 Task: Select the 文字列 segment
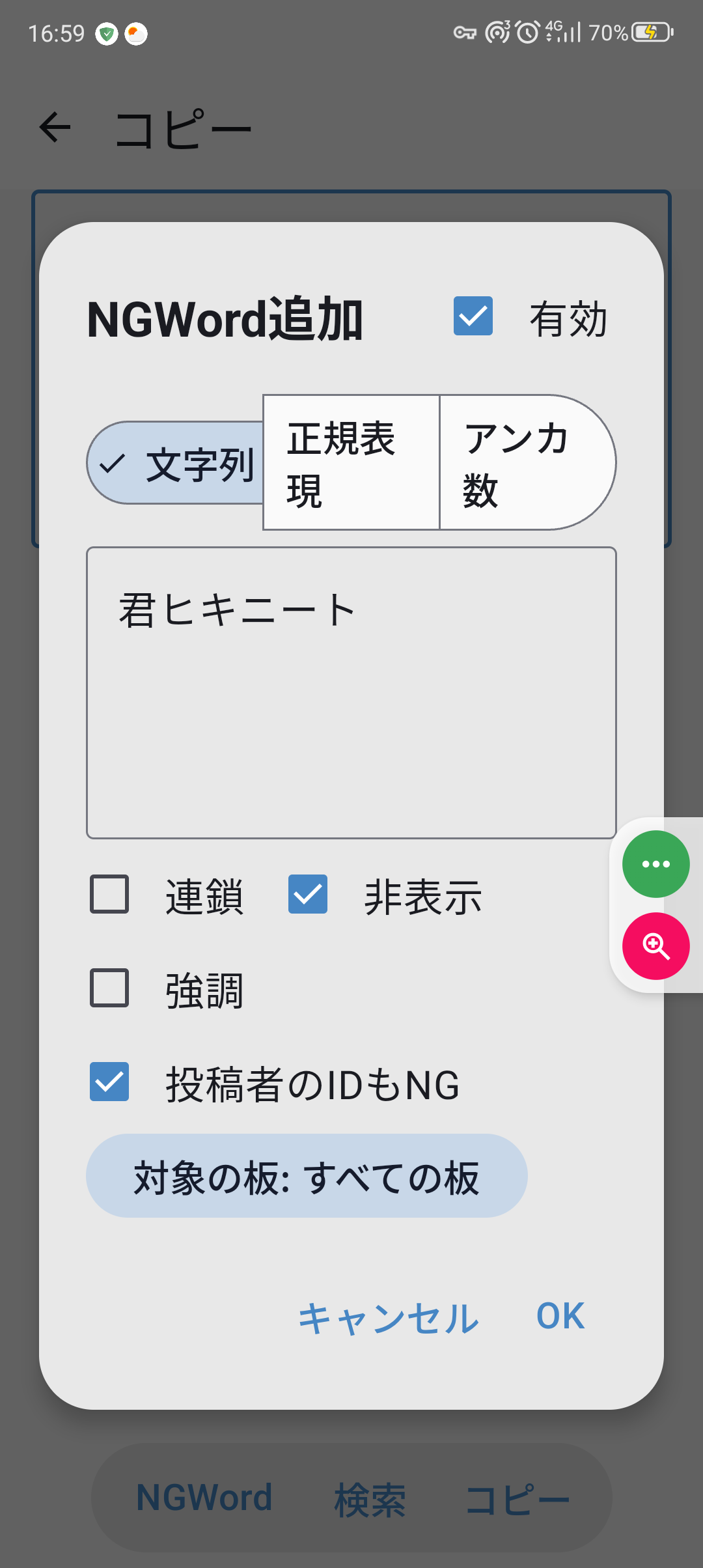point(176,463)
